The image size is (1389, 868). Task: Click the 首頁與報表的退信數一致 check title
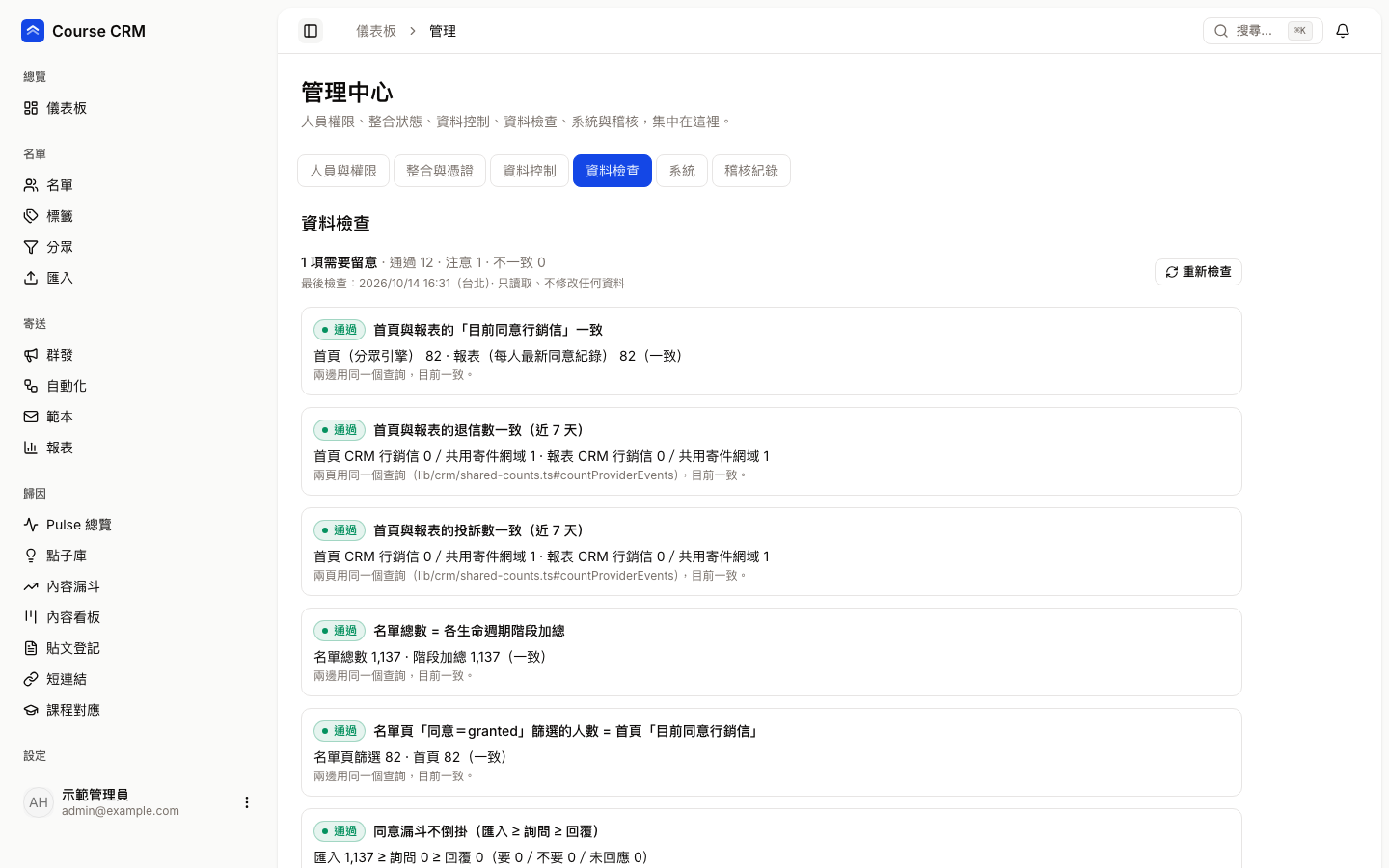[478, 430]
